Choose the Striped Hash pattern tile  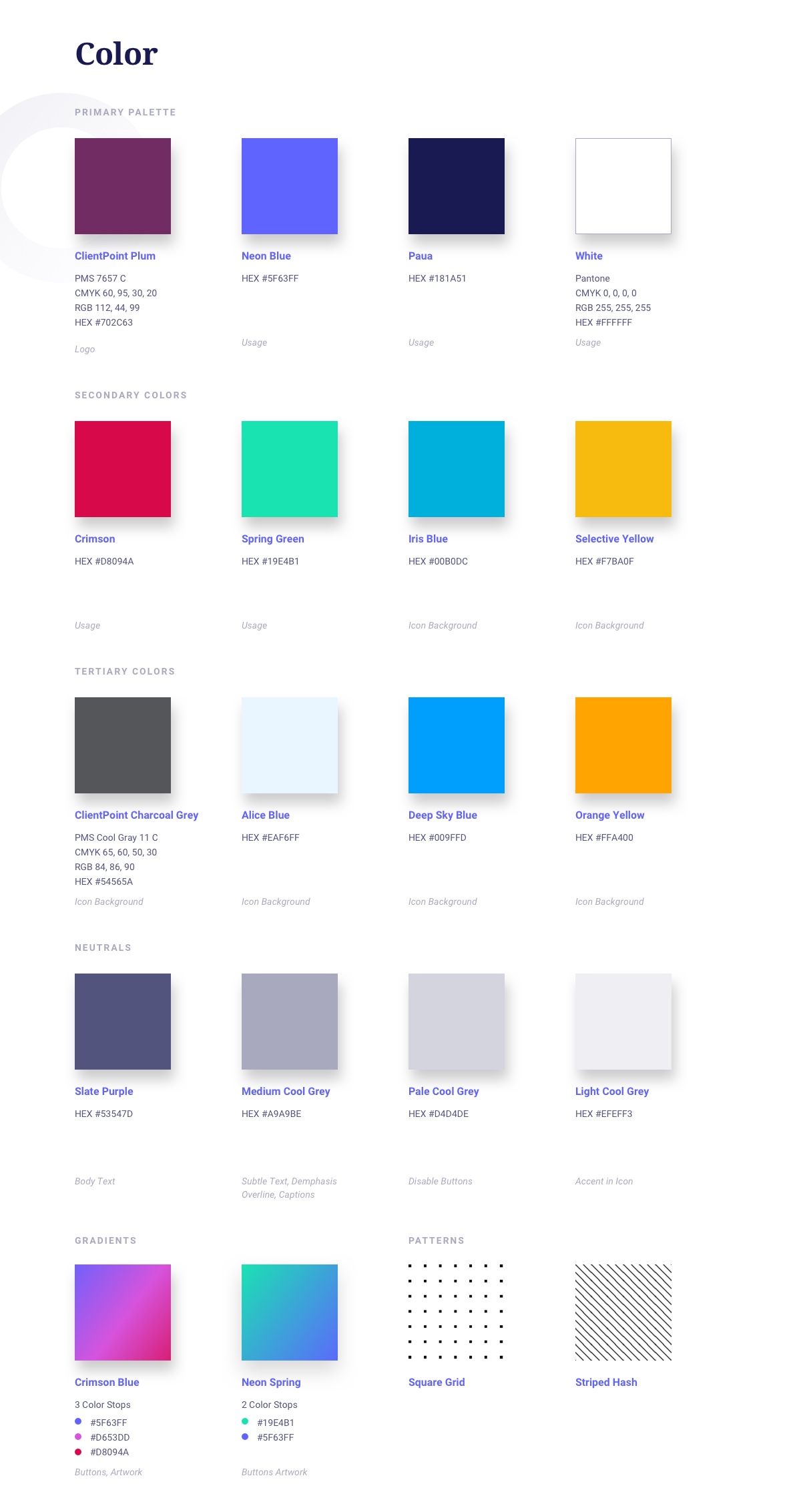pos(623,1312)
